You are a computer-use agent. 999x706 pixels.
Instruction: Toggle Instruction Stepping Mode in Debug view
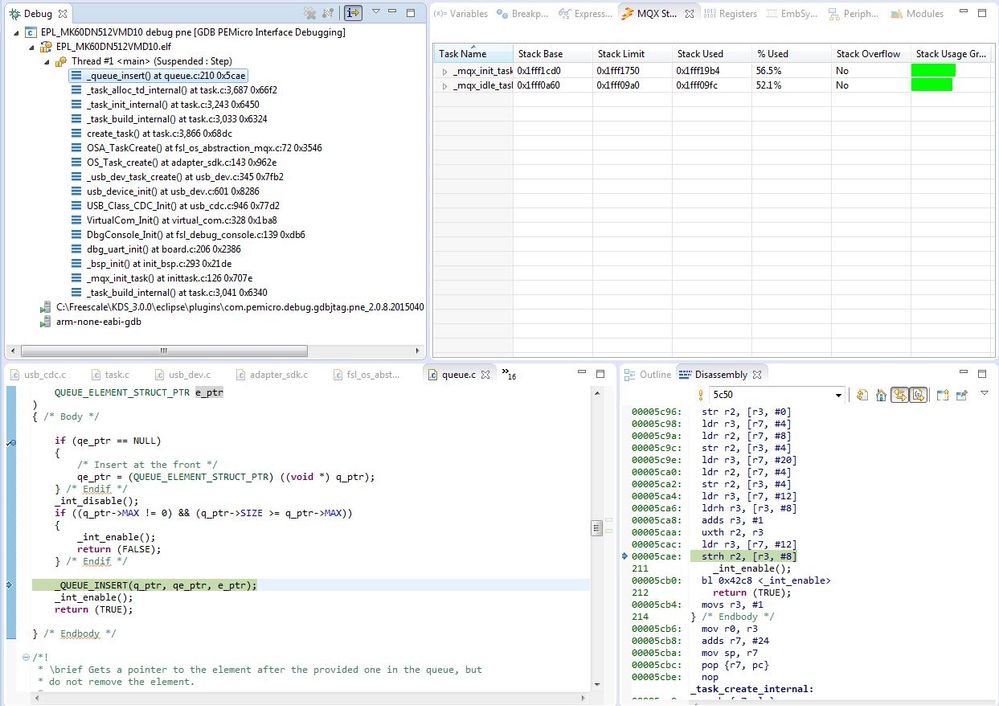(x=353, y=13)
